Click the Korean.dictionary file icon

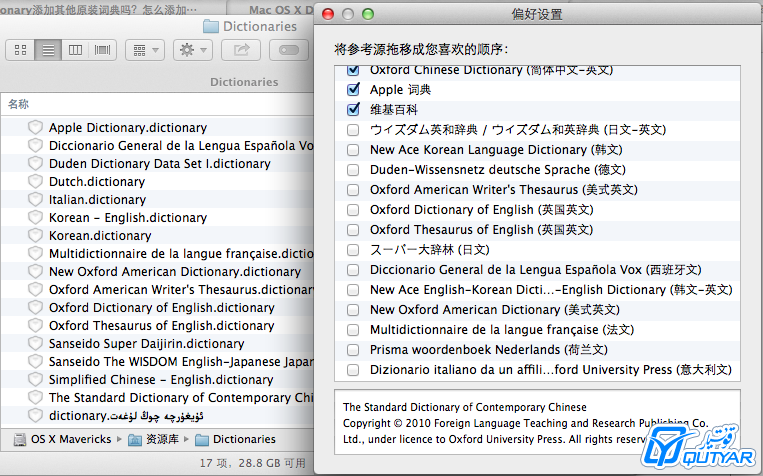pos(35,236)
